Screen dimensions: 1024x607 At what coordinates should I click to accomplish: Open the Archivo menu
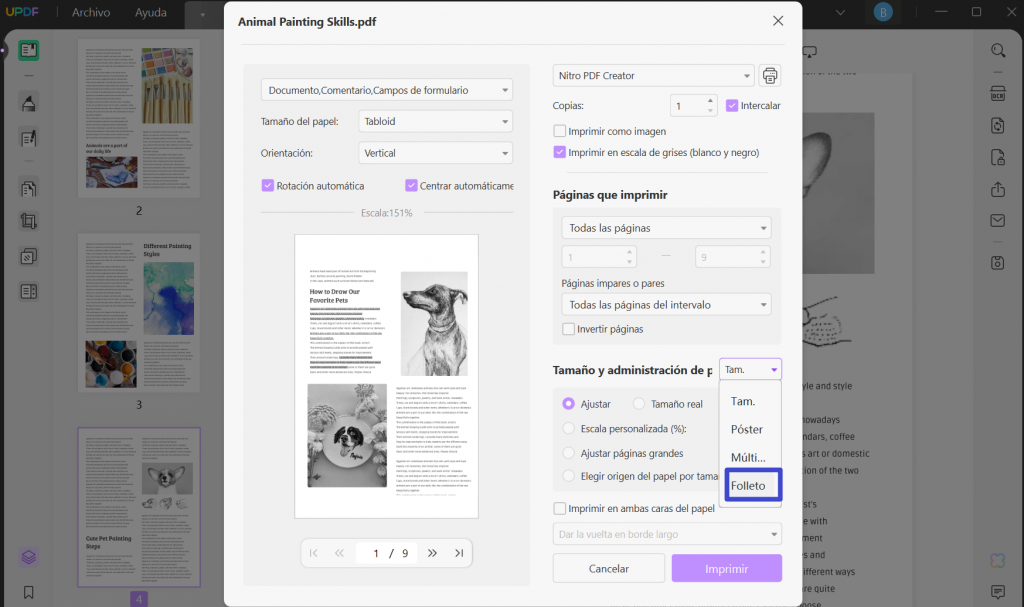[91, 13]
